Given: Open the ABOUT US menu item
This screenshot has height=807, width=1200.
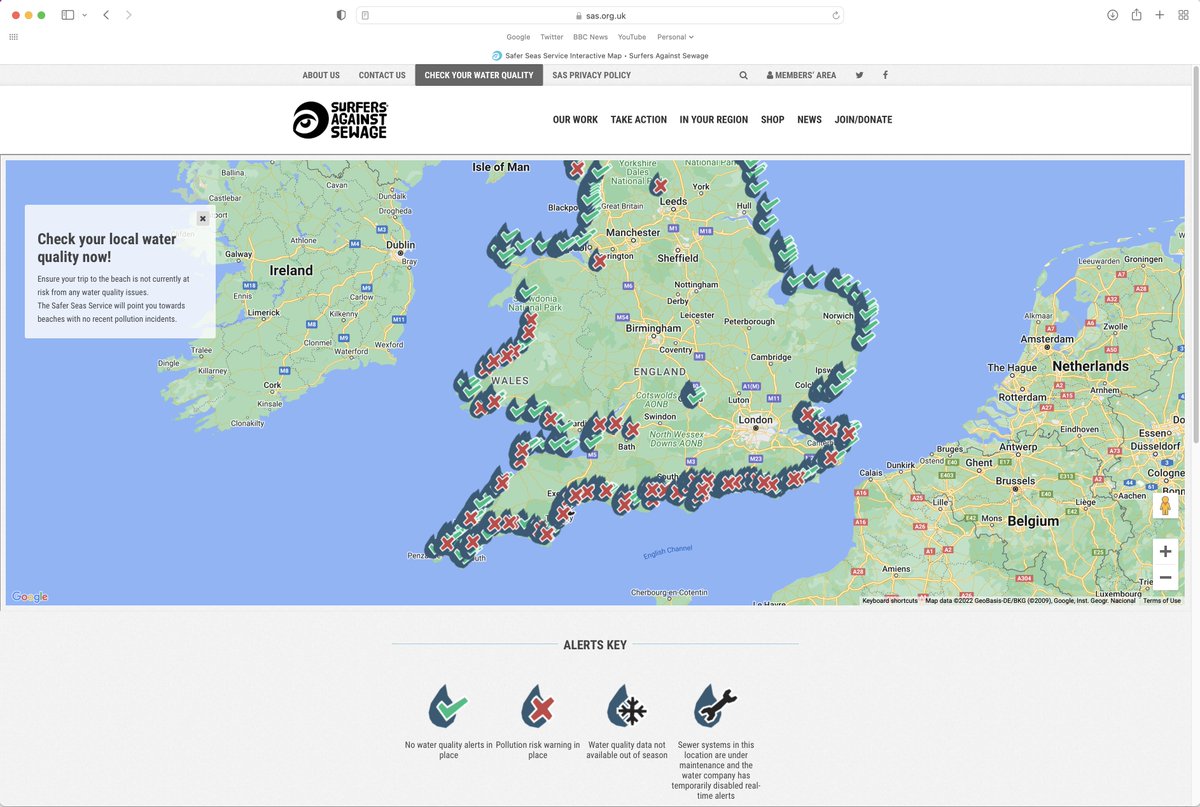Looking at the screenshot, I should click(x=321, y=75).
